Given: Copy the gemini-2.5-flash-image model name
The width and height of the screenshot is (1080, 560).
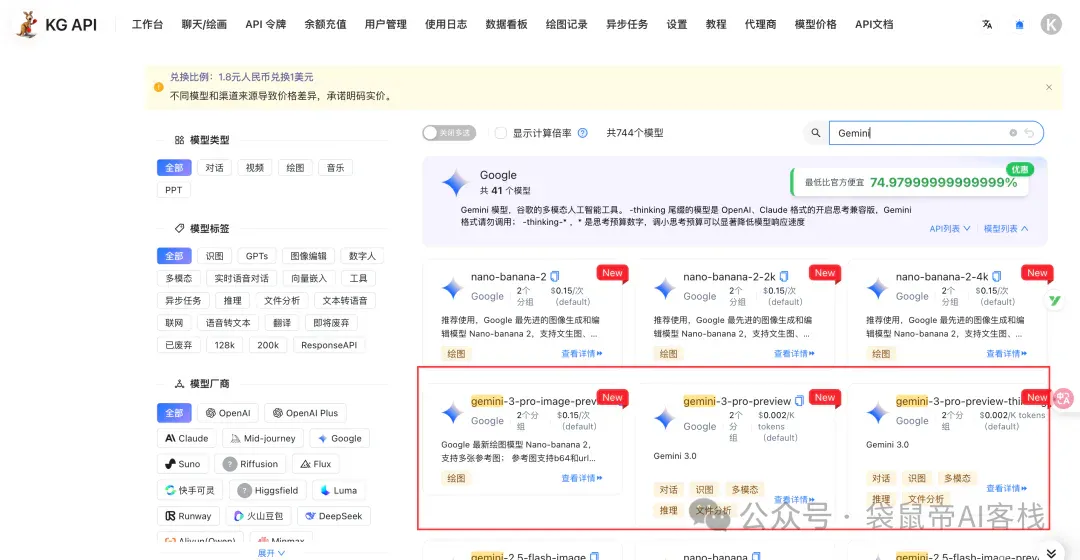Looking at the screenshot, I should [594, 556].
